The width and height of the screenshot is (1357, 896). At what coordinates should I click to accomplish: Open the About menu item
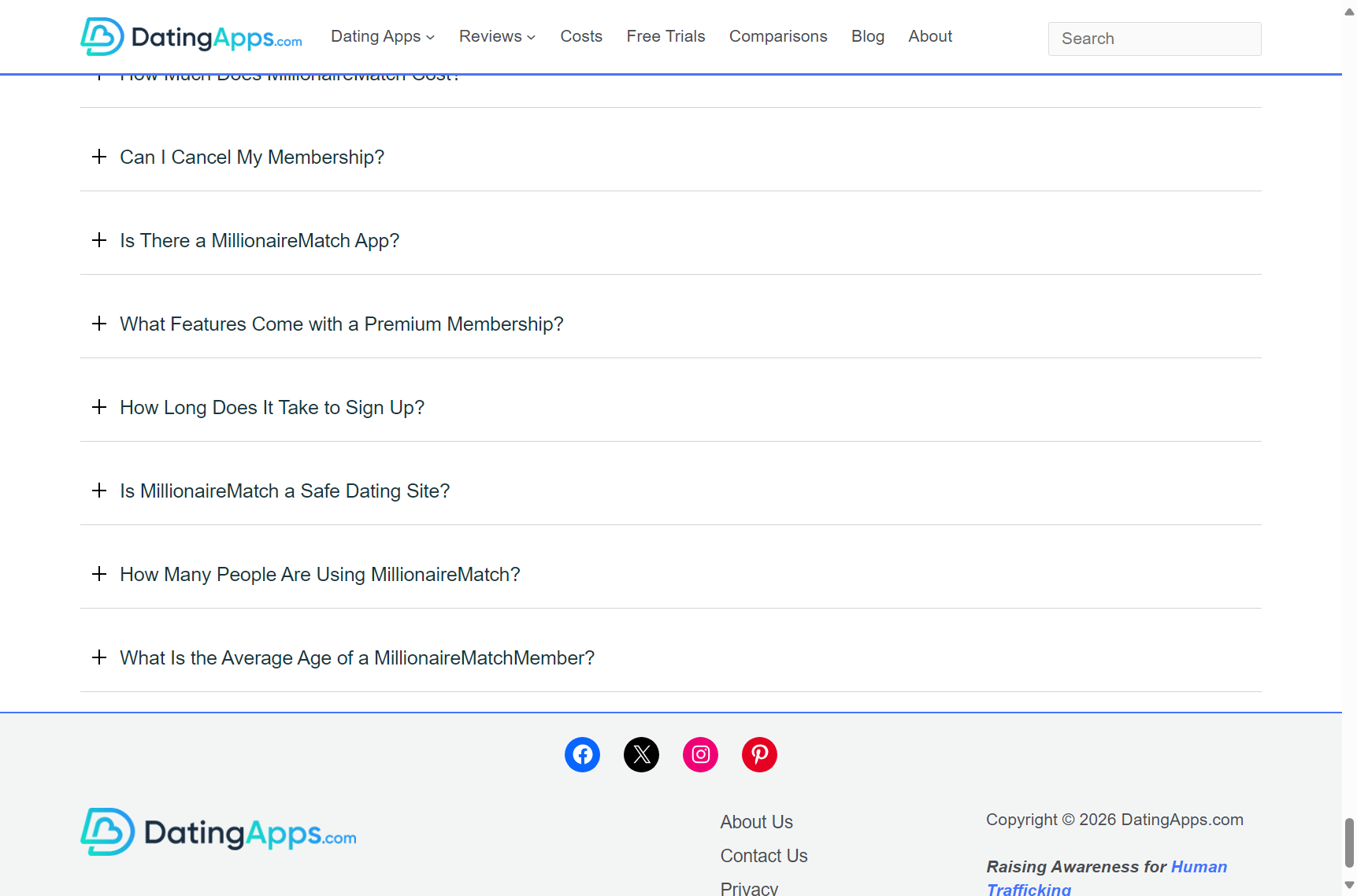930,36
